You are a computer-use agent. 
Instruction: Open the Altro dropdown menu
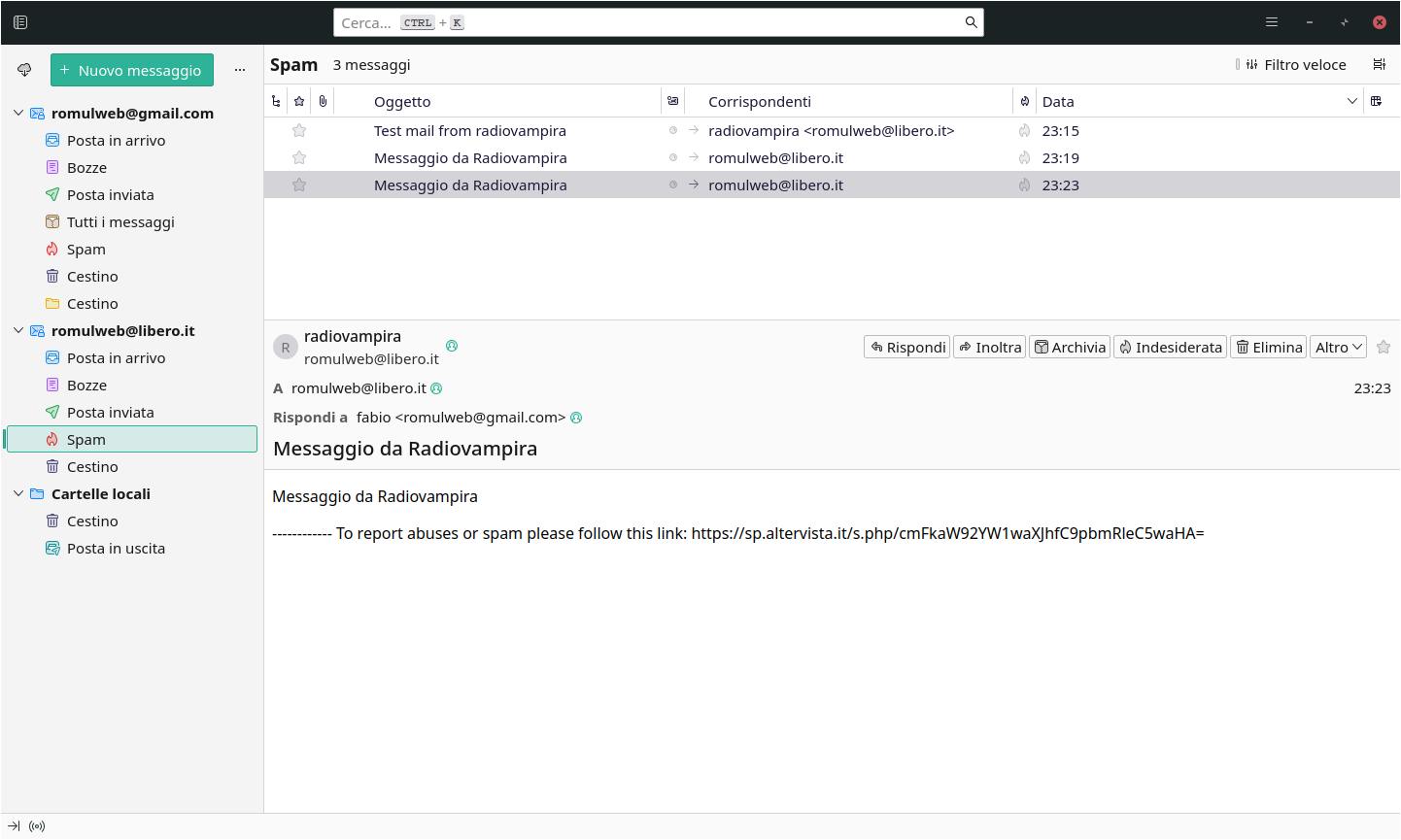point(1338,348)
